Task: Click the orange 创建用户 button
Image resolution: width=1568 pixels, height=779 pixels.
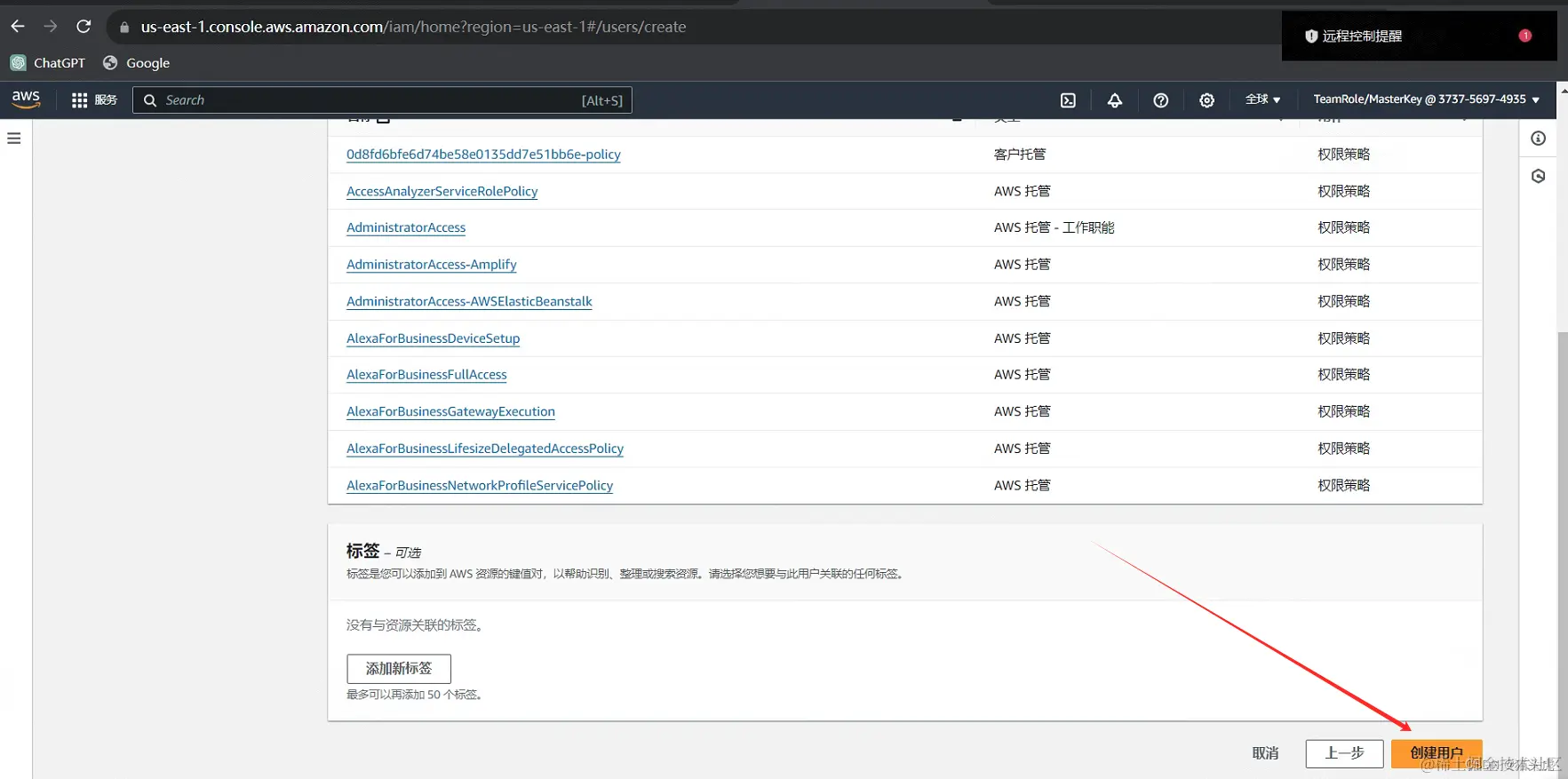Action: (1437, 753)
